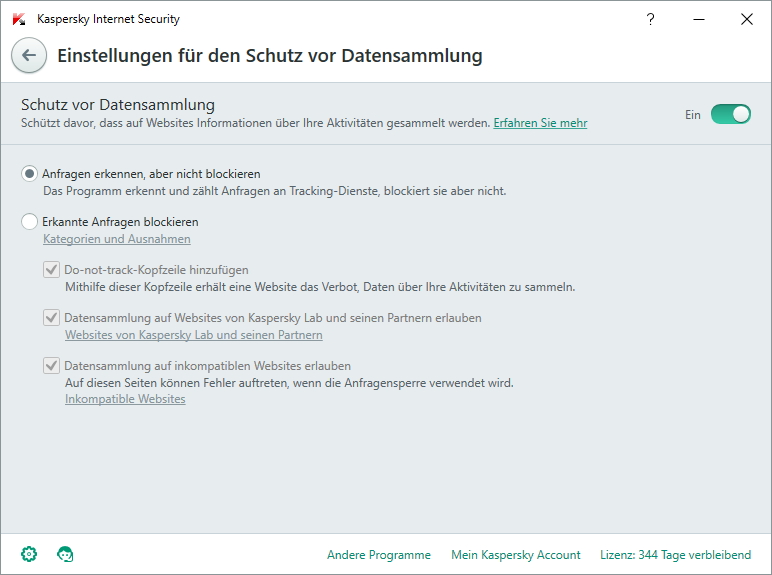
Task: Close the Kaspersky window
Action: (x=746, y=19)
